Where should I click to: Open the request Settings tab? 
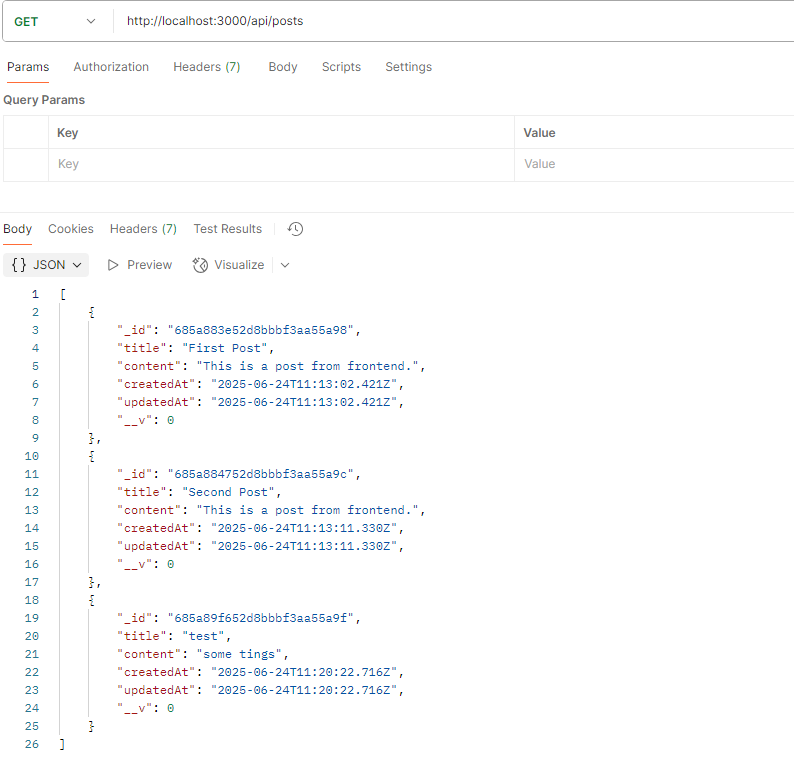pos(408,67)
